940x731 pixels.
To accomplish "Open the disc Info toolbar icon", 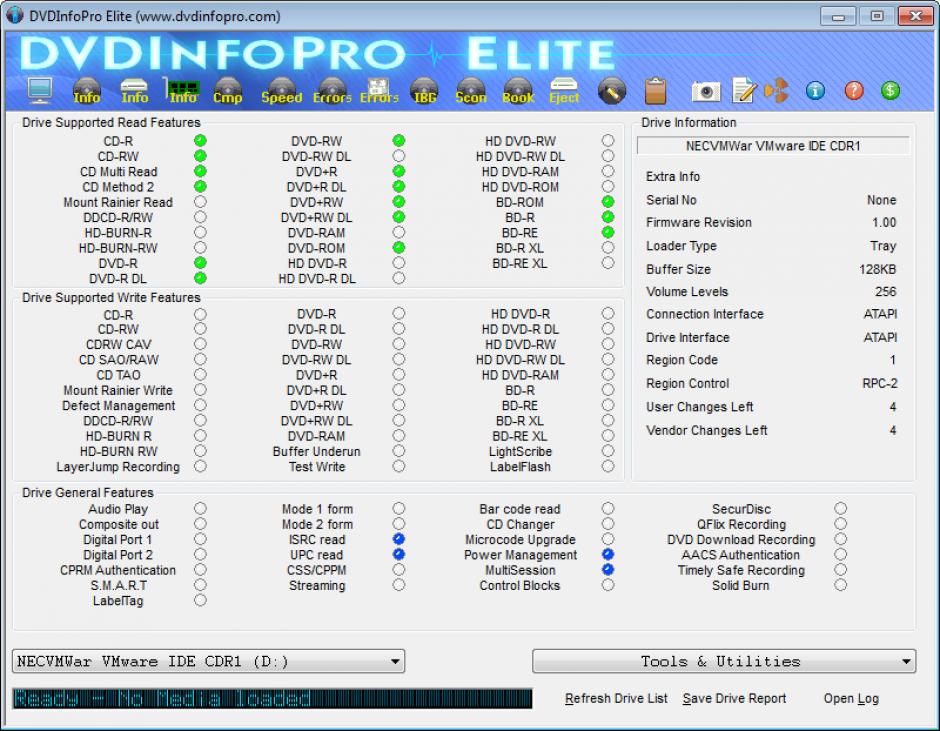I will point(87,91).
